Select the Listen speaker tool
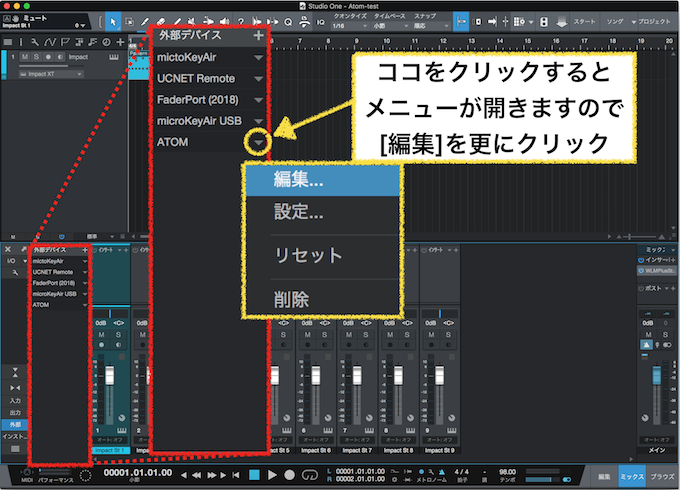The height and width of the screenshot is (490, 680). [225, 22]
